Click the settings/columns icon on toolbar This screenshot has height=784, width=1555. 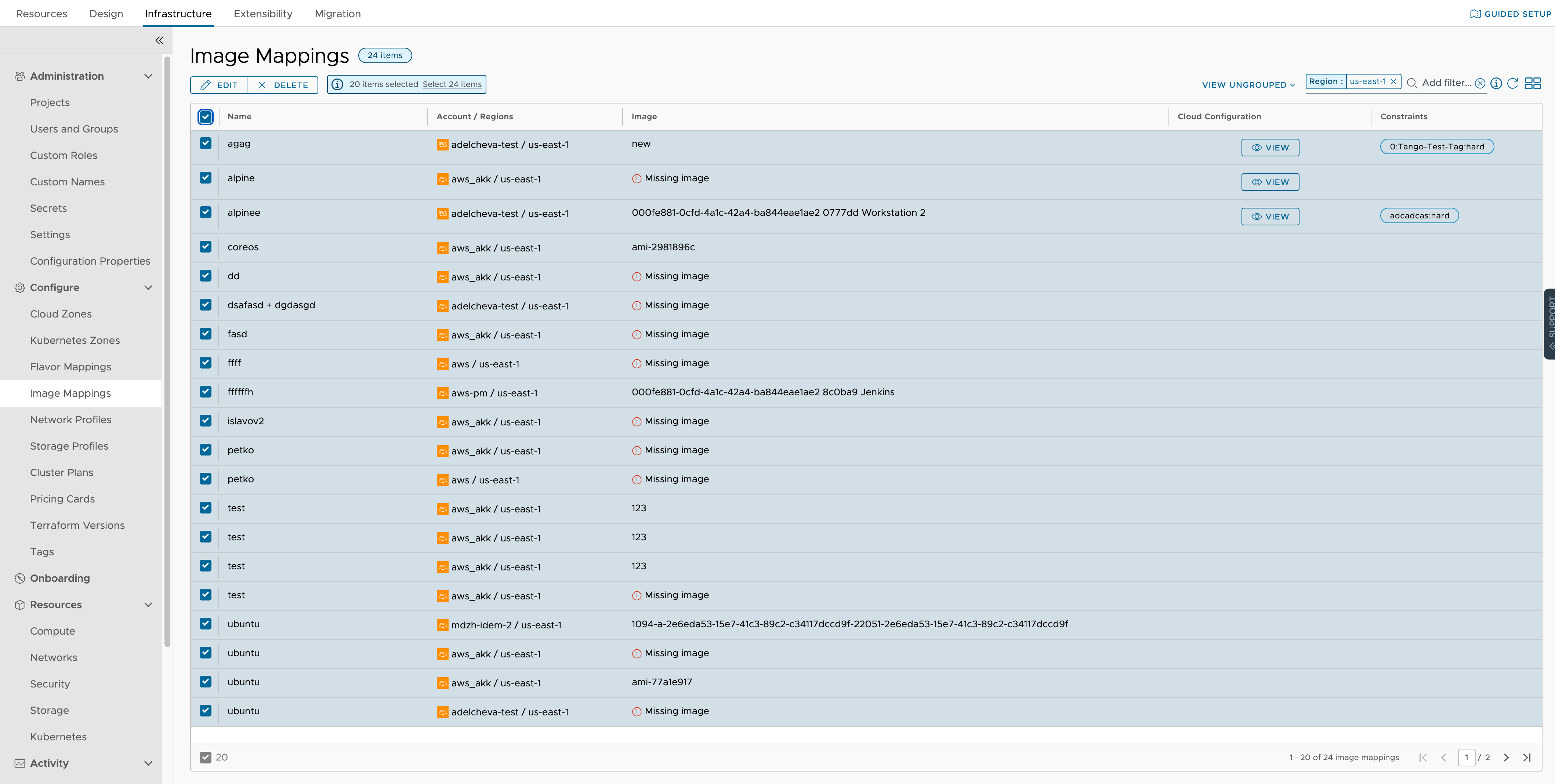click(1535, 83)
